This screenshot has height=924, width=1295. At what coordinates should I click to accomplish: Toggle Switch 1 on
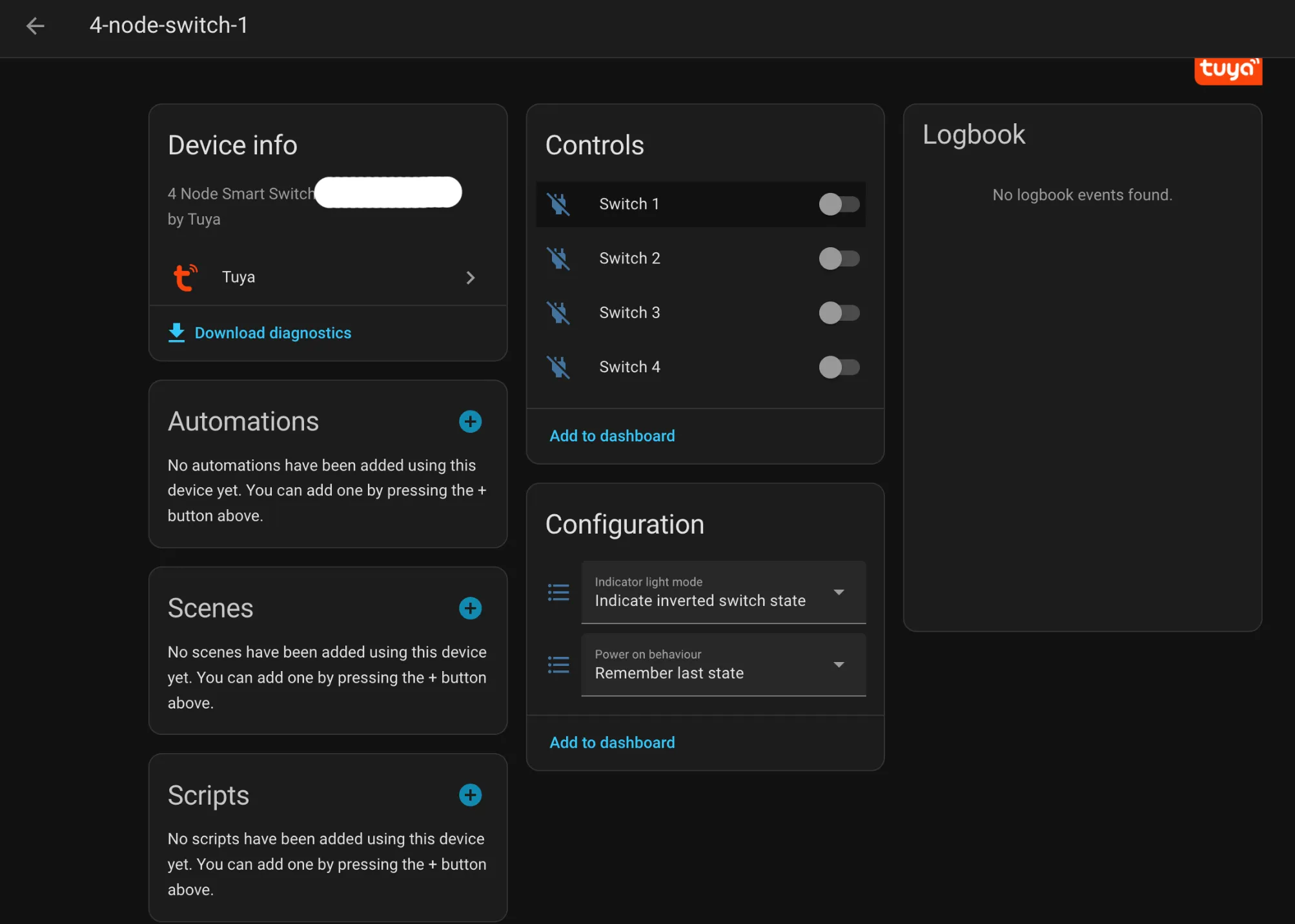coord(839,205)
